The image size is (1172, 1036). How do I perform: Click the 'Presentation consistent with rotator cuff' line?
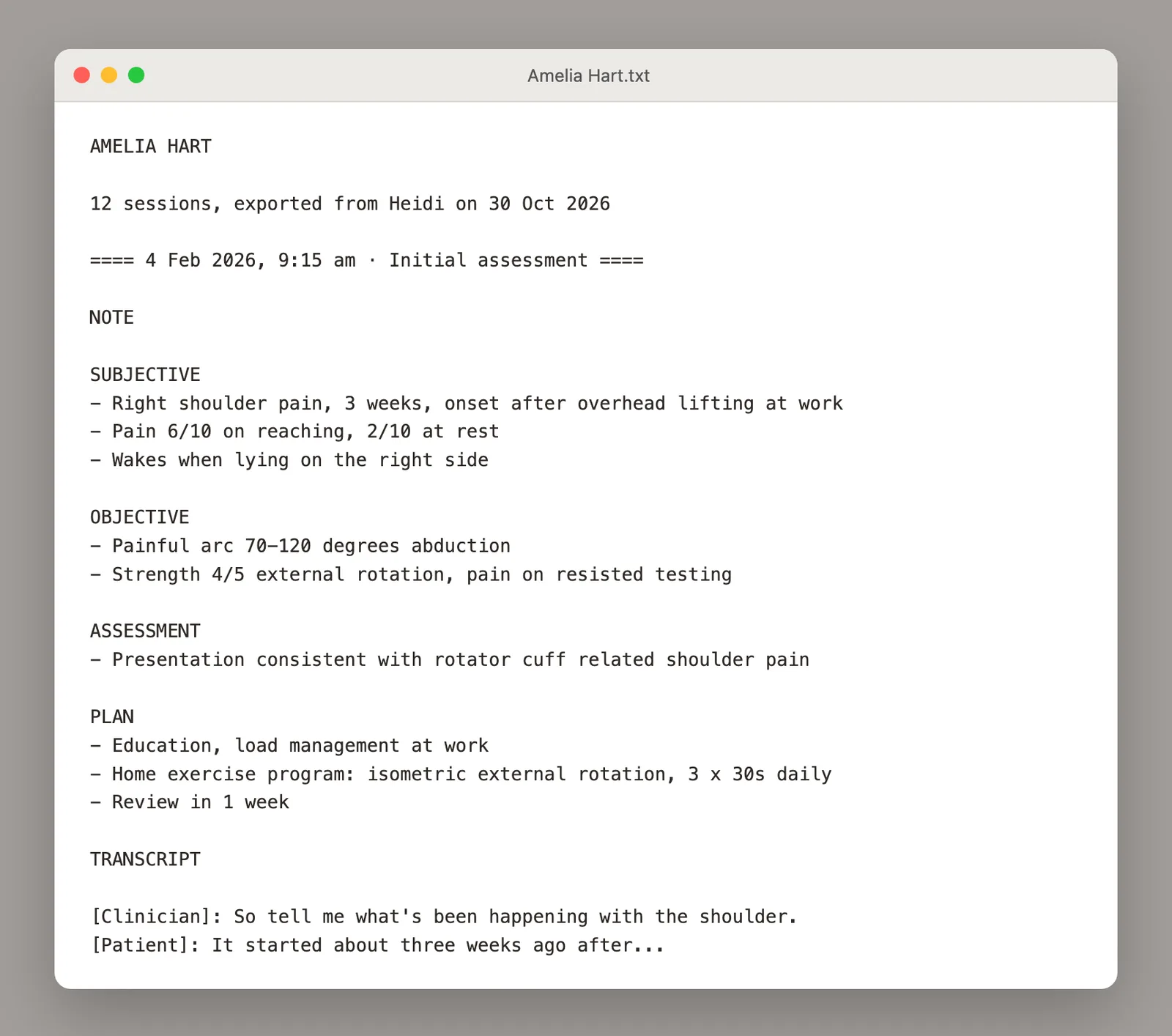coord(450,660)
